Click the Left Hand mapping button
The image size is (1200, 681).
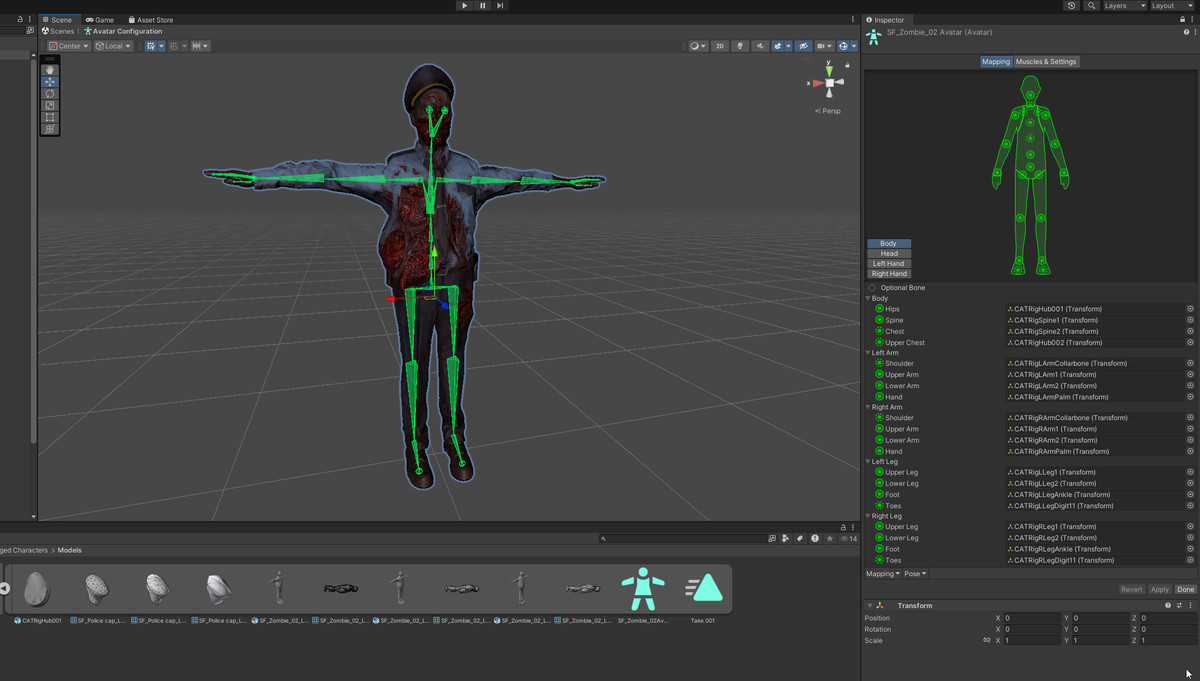click(889, 264)
